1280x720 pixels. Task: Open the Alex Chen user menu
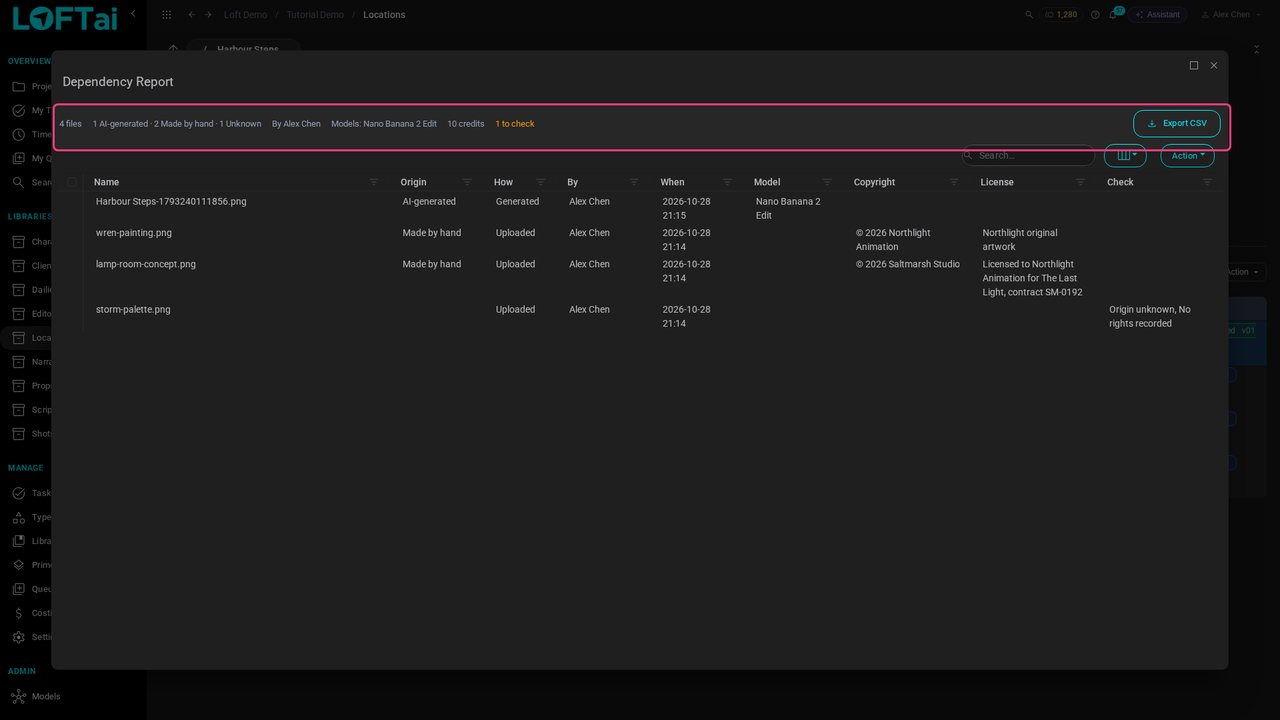click(1231, 15)
